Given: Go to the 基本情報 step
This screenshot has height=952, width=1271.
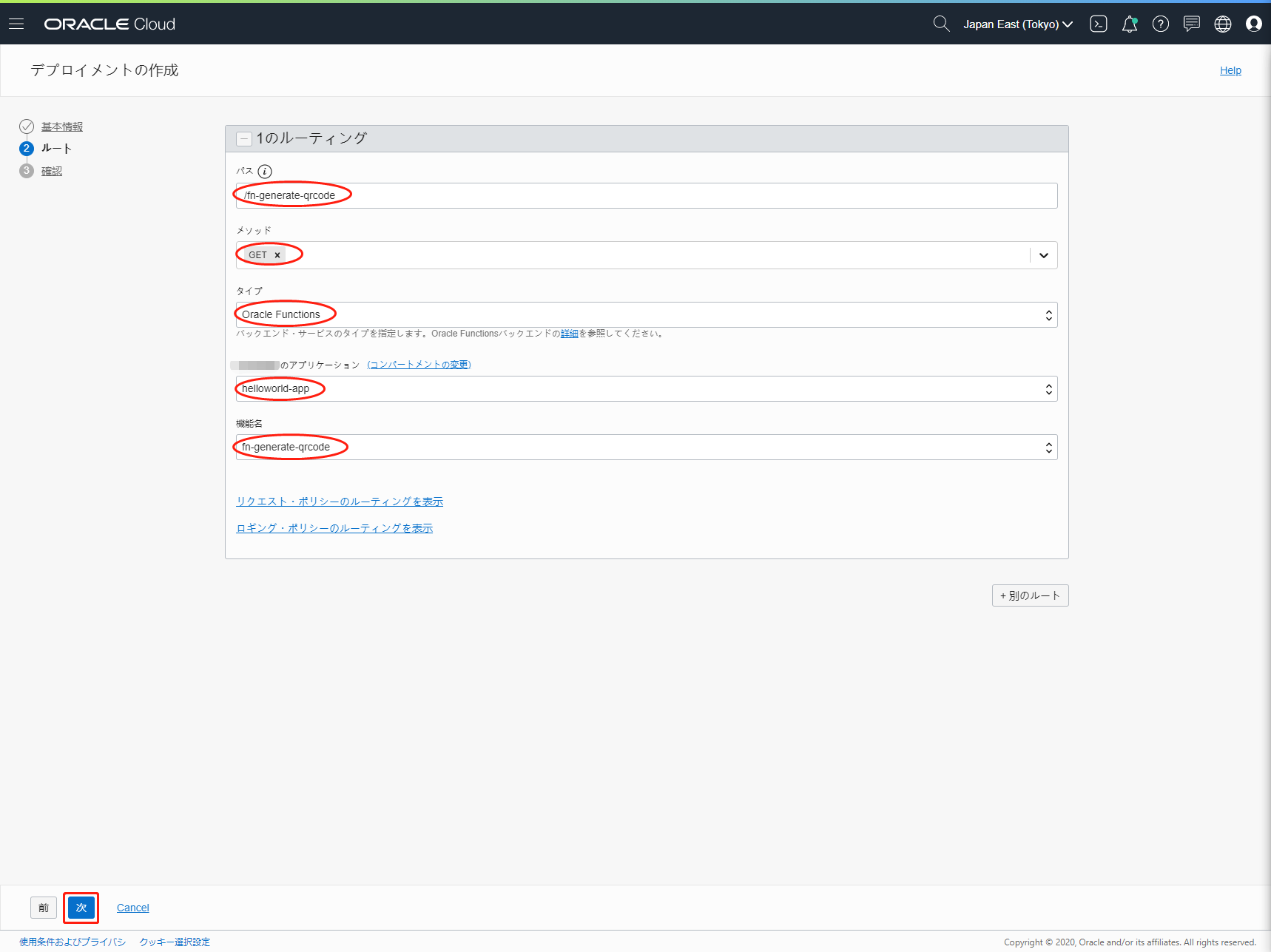Looking at the screenshot, I should click(62, 126).
